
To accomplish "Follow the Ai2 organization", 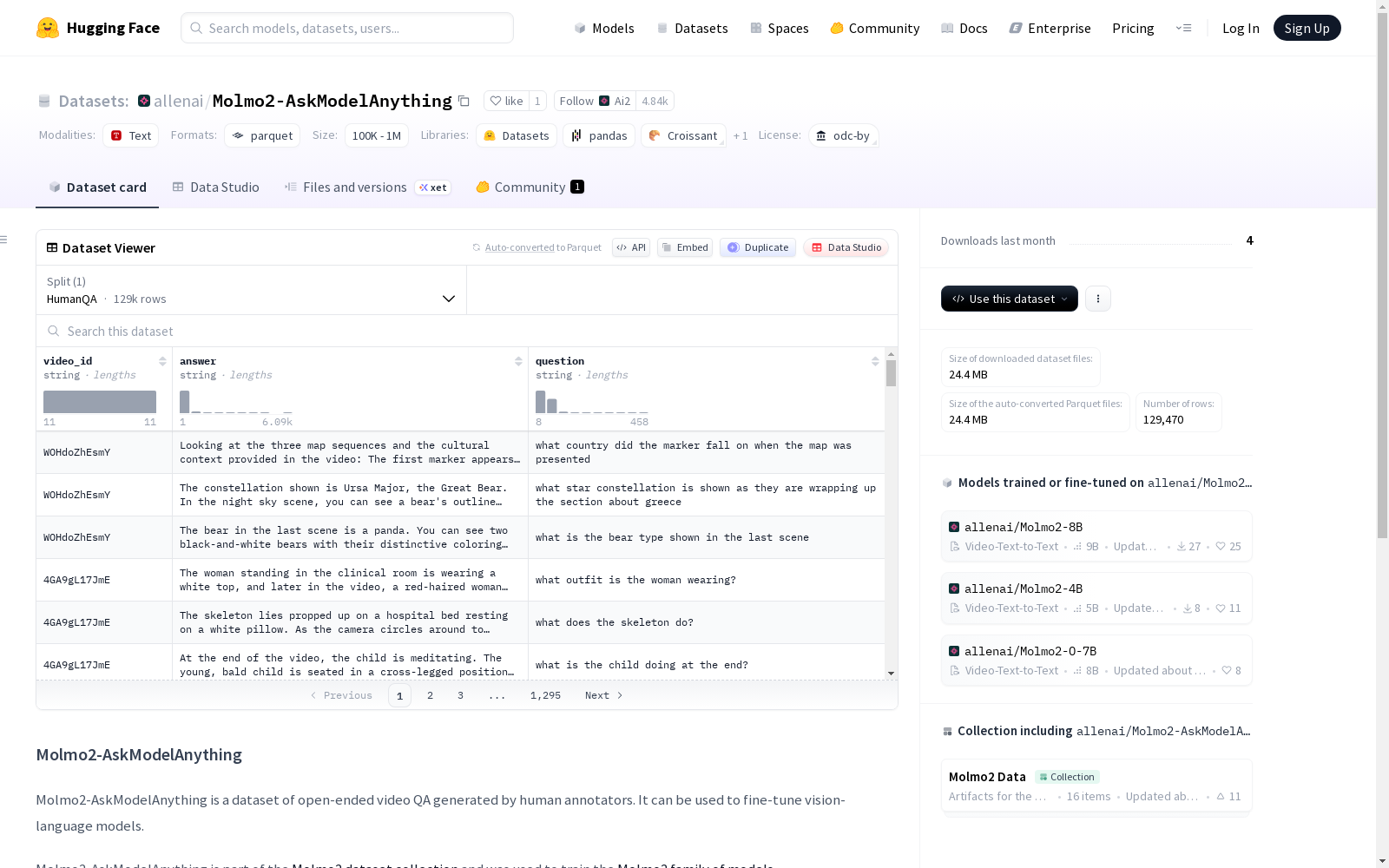I will point(595,101).
